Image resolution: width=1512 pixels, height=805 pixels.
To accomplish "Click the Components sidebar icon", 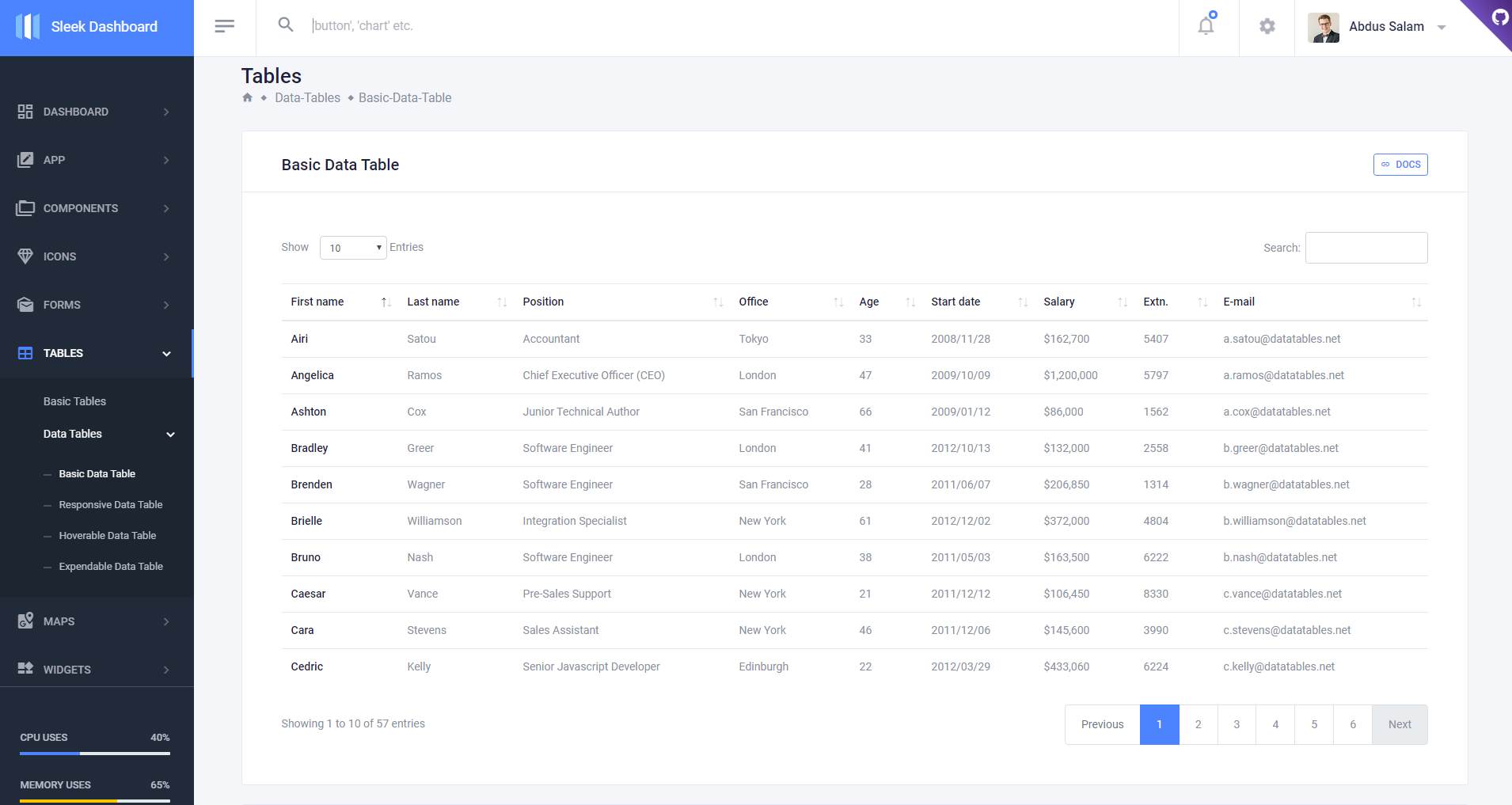I will 25,208.
